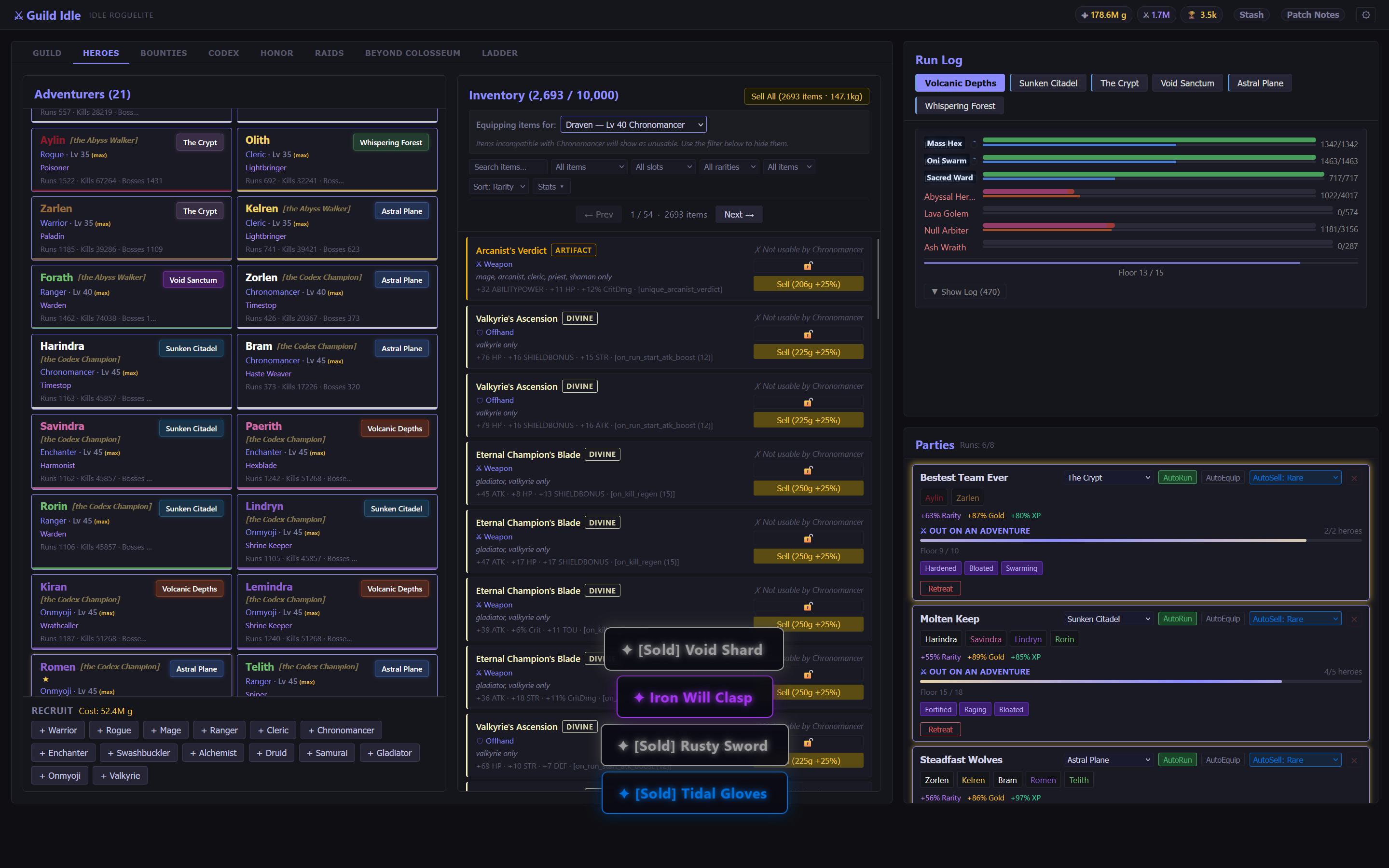Retreat the Bestest Team Ever party
The image size is (1389, 868).
(940, 589)
